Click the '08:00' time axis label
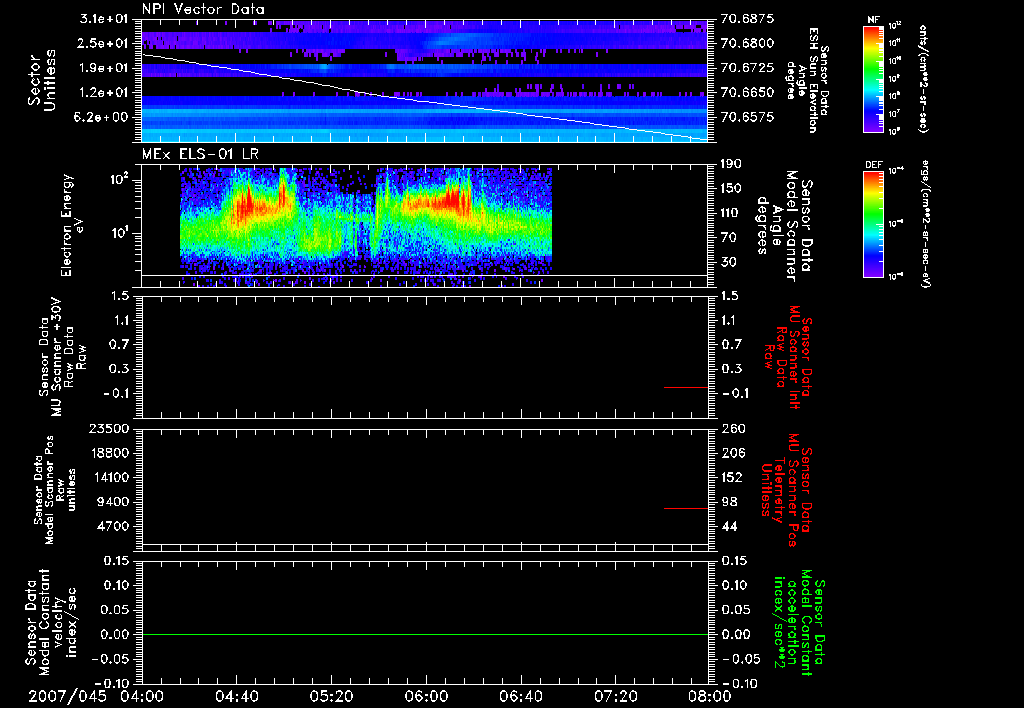The image size is (1024, 708). tap(710, 696)
